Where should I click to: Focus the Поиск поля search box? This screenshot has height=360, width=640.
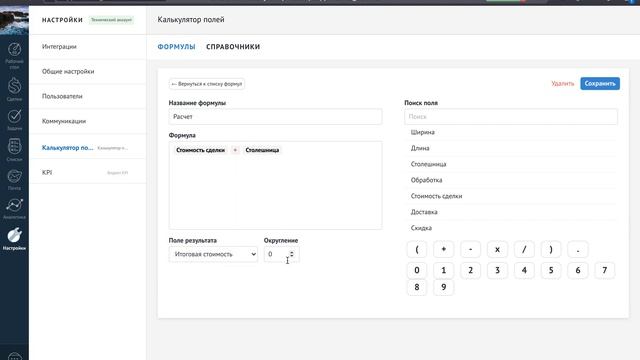511,117
